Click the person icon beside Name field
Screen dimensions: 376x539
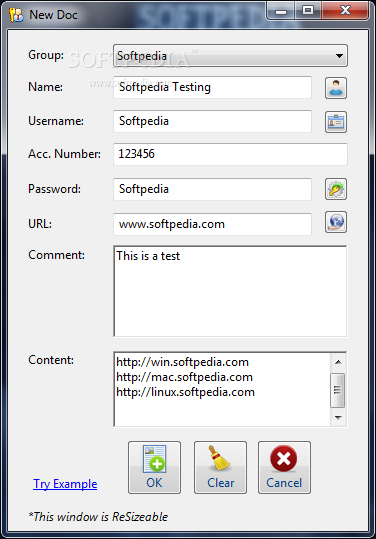336,88
